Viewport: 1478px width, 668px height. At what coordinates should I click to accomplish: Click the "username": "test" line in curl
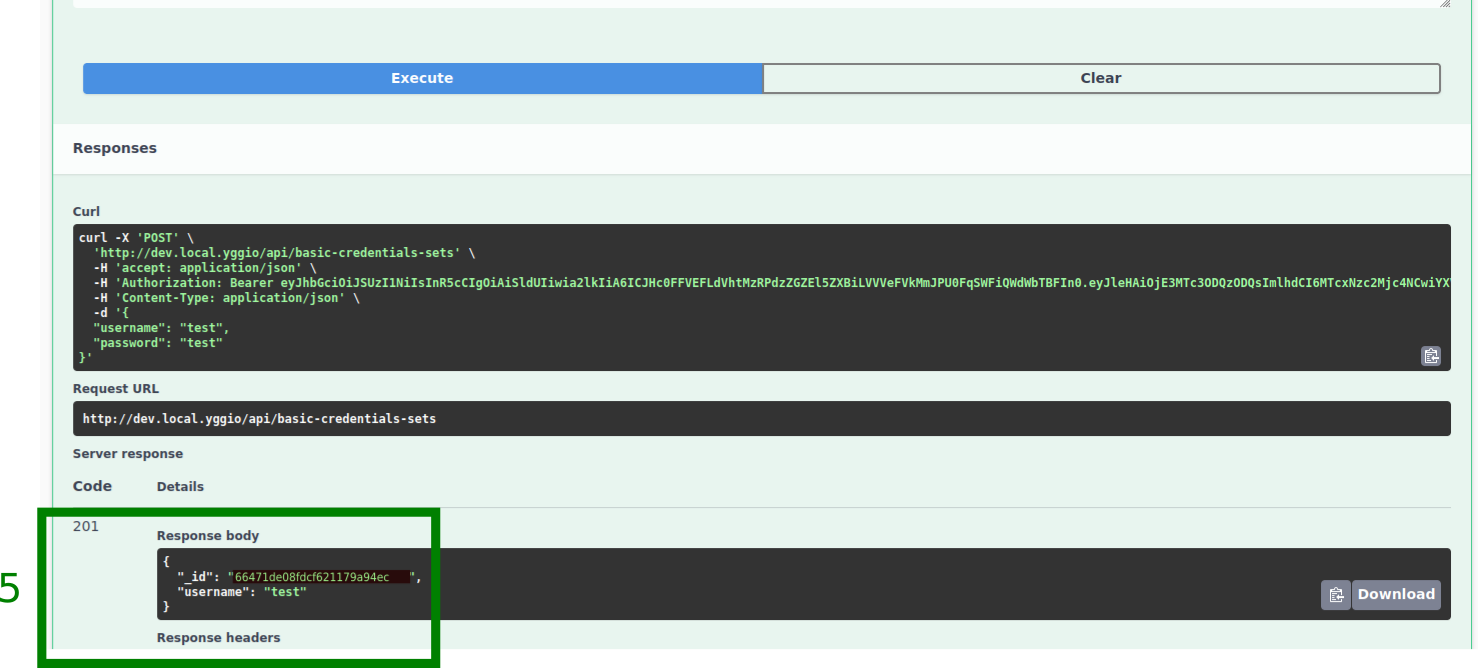[x=161, y=328]
